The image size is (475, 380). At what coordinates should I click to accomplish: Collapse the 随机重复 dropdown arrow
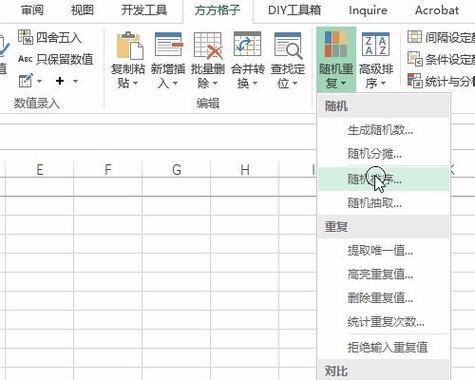343,83
